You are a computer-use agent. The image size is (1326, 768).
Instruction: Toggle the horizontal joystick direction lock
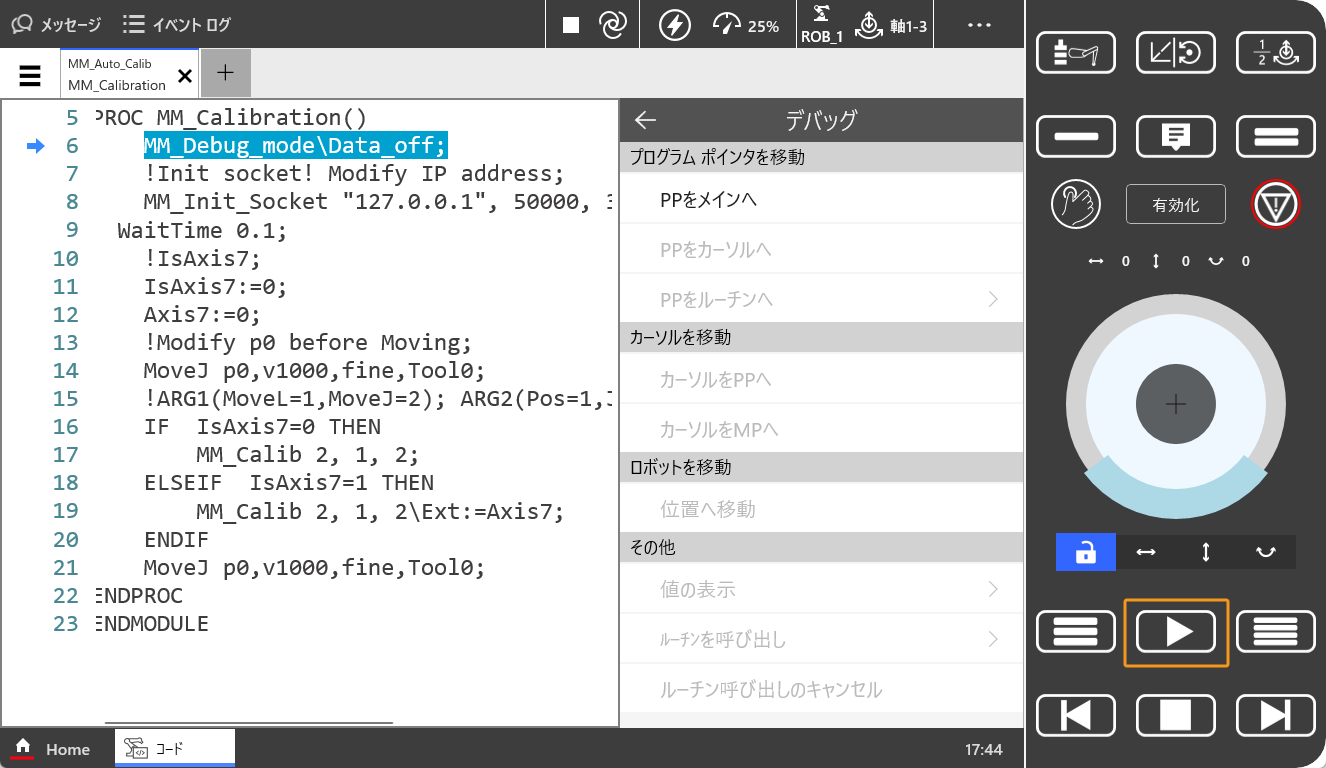pos(1146,552)
